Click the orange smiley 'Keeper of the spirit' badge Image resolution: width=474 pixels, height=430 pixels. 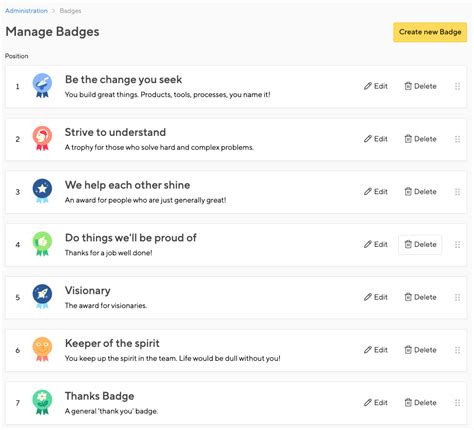(x=42, y=349)
